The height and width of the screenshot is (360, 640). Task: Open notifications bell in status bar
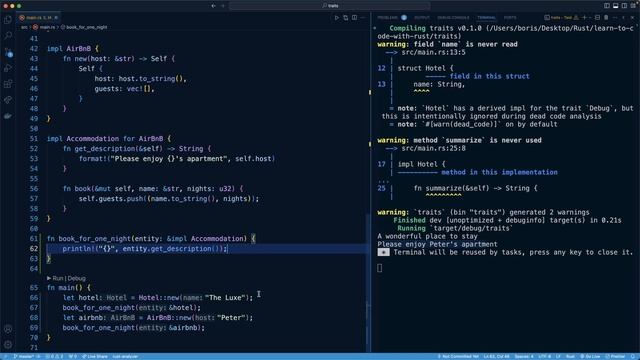[x=633, y=356]
